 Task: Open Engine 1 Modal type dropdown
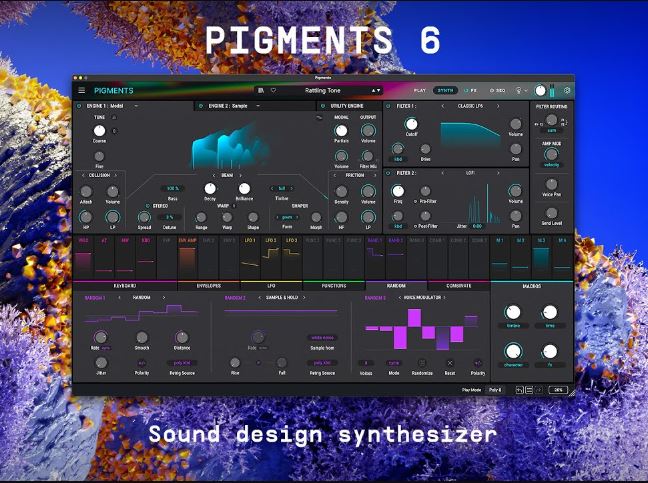[x=136, y=106]
